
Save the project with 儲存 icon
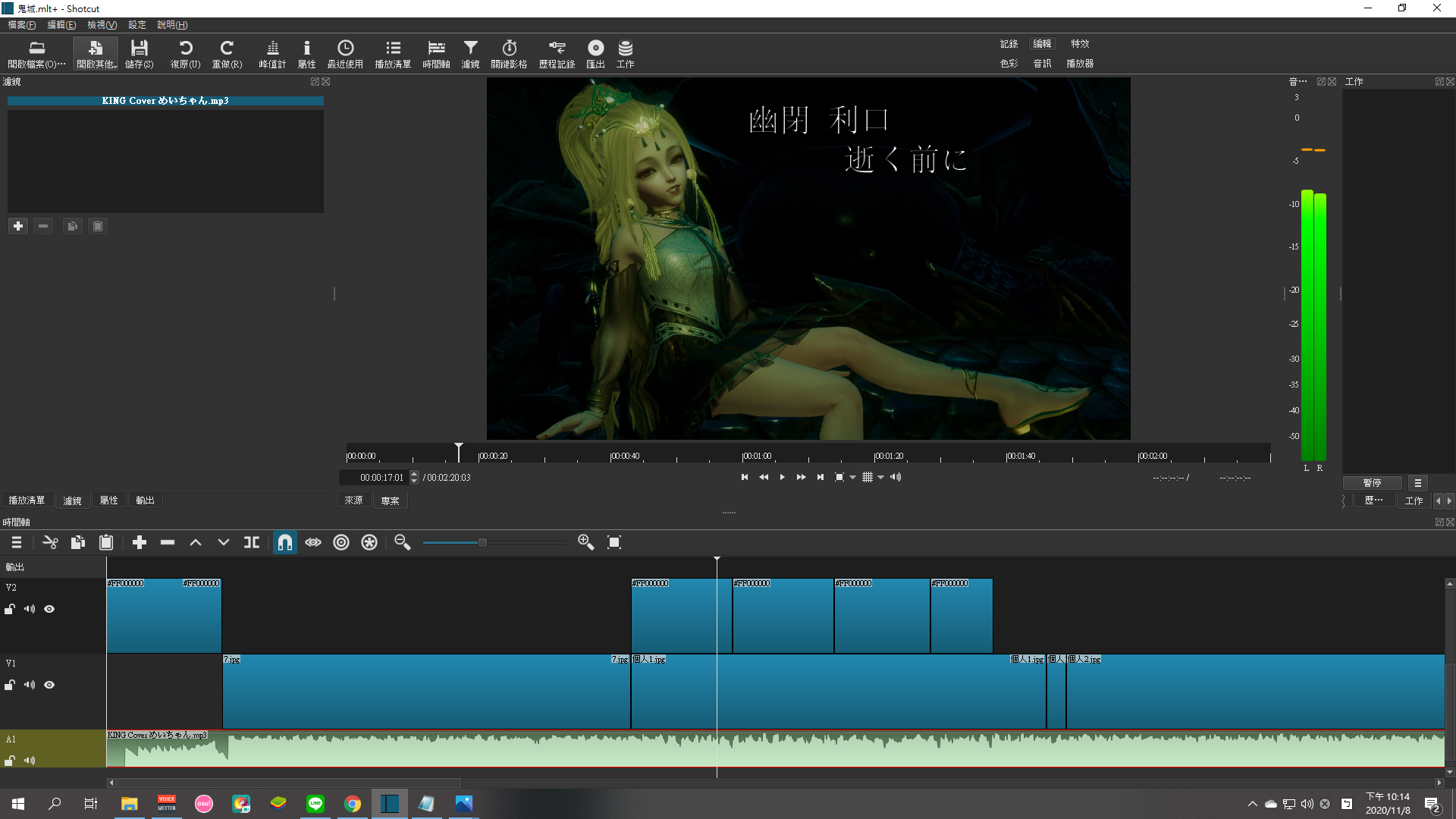139,54
